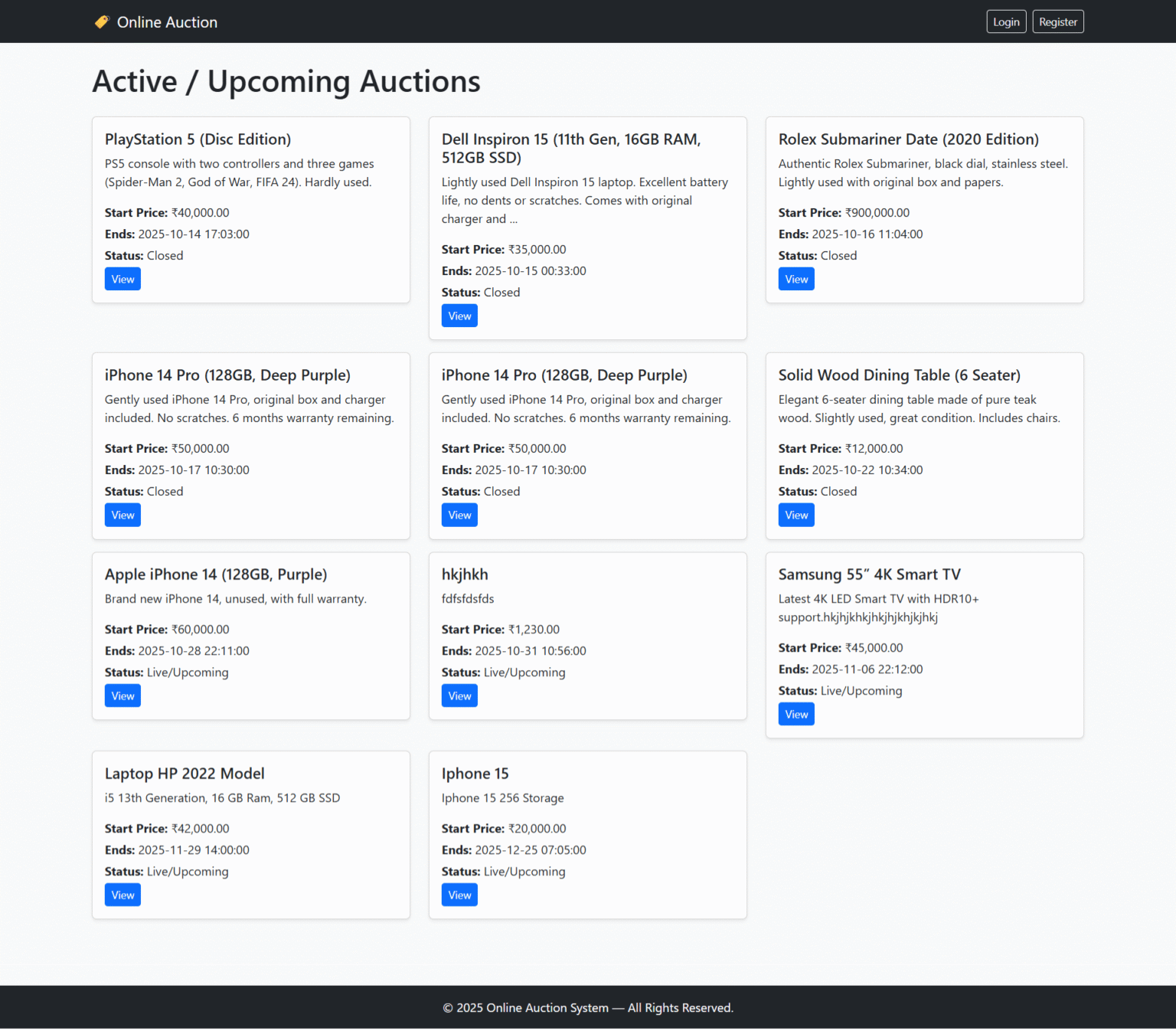Click the end date 2025-10-16 11:04:00
Image resolution: width=1176 pixels, height=1031 pixels.
867,234
